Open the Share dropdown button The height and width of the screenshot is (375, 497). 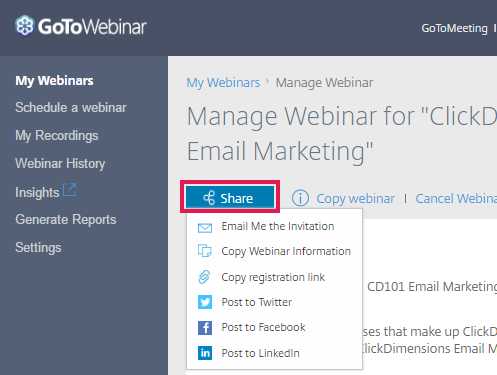(230, 197)
